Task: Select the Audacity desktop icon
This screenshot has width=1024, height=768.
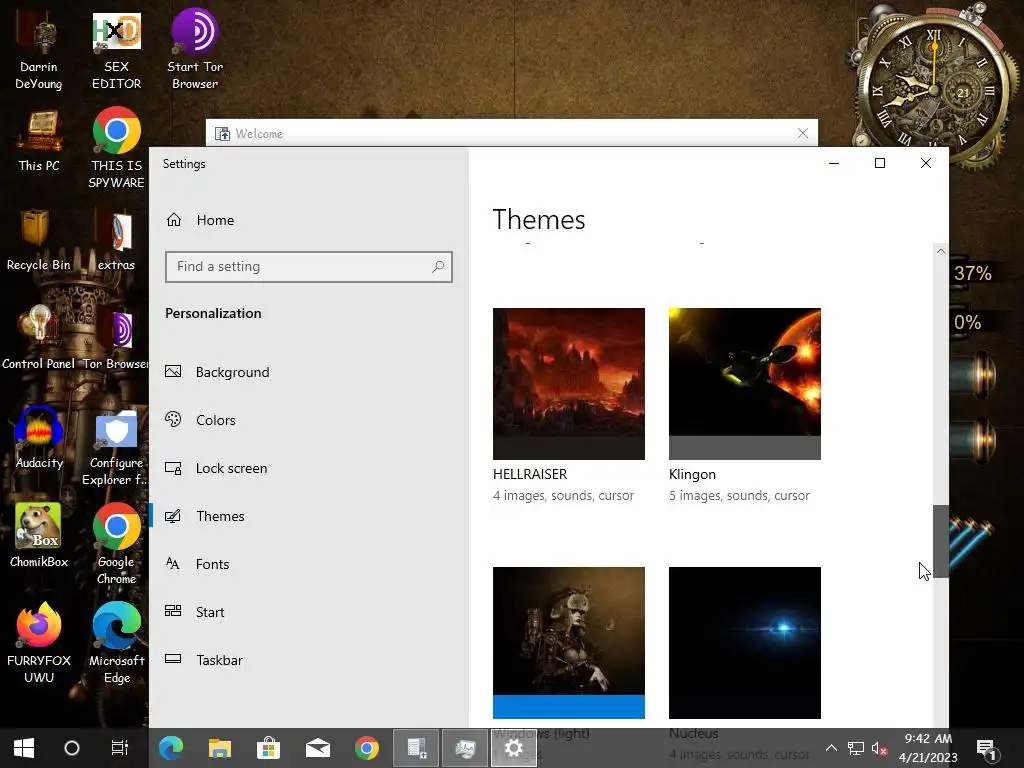Action: (x=39, y=438)
